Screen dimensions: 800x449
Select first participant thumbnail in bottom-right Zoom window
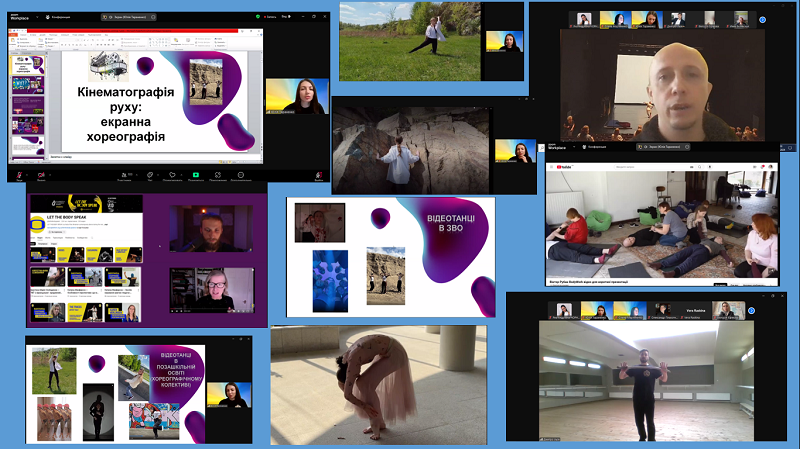[564, 310]
